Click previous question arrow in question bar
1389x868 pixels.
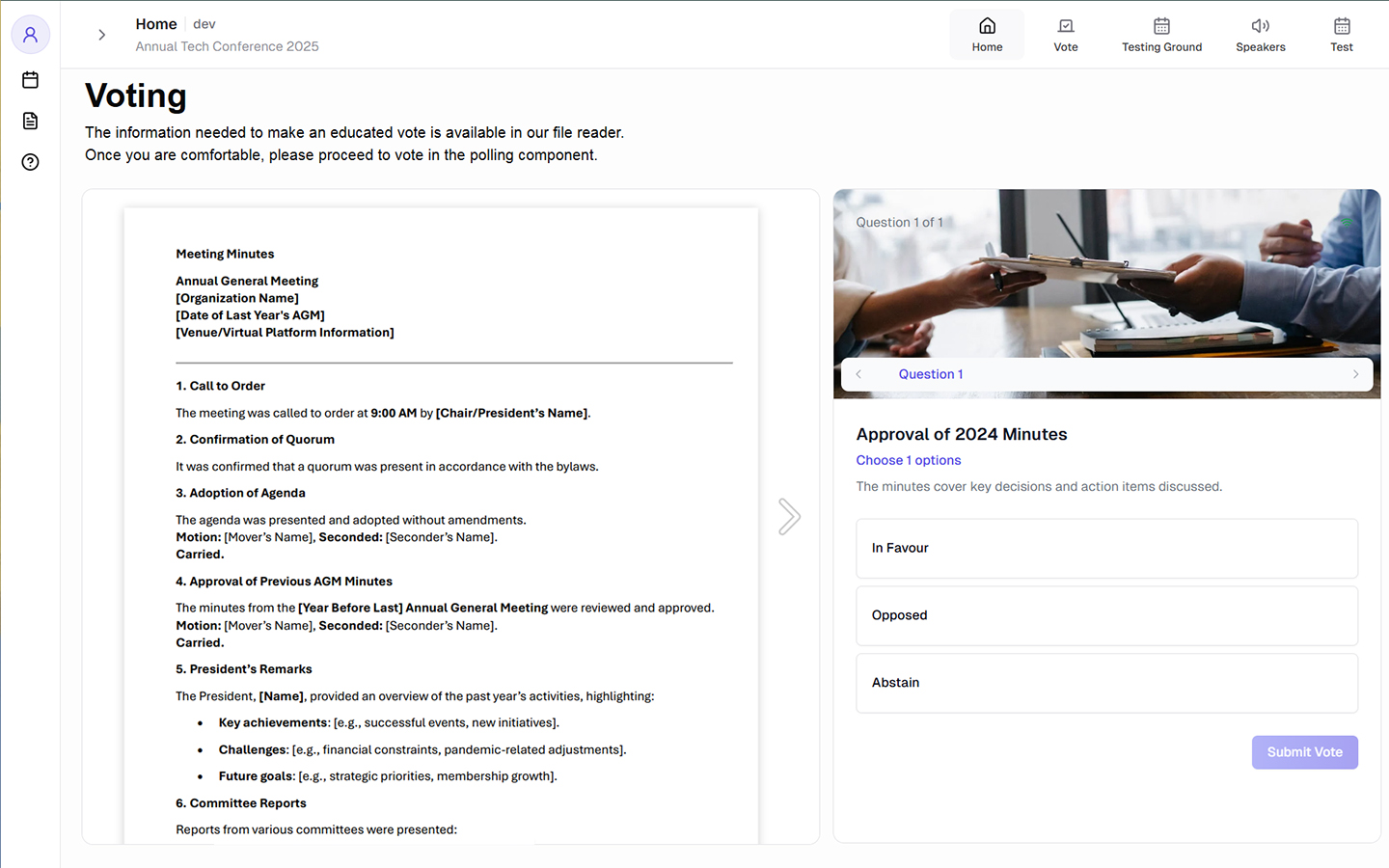tap(858, 374)
